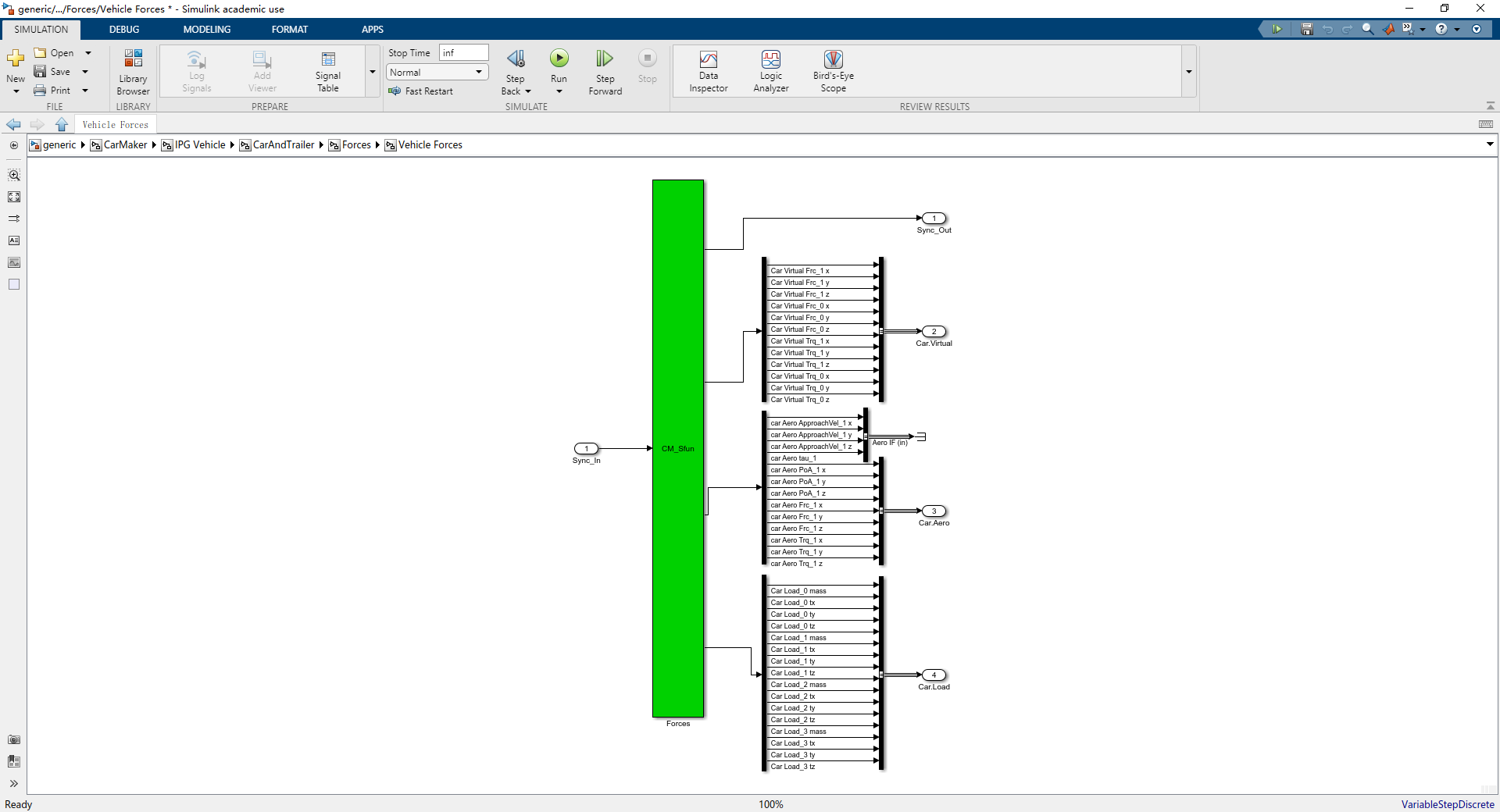
Task: Click the Zoom tool in the left palette
Action: (14, 176)
